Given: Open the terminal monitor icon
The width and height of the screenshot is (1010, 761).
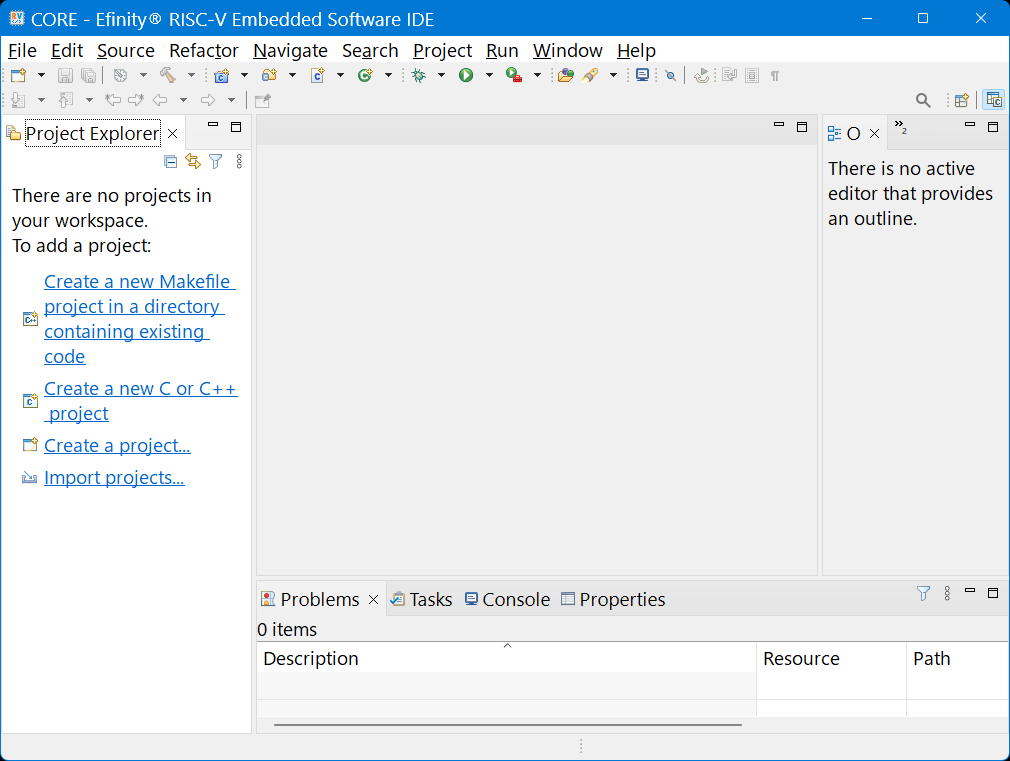Looking at the screenshot, I should click(x=642, y=75).
